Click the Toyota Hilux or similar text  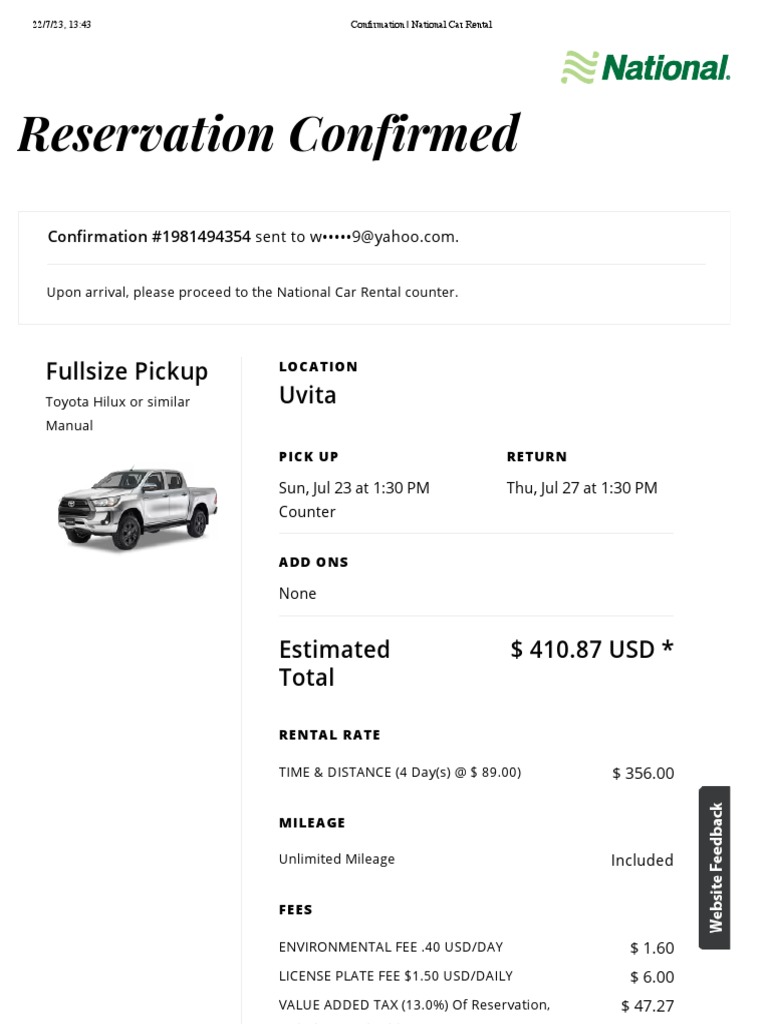[118, 402]
